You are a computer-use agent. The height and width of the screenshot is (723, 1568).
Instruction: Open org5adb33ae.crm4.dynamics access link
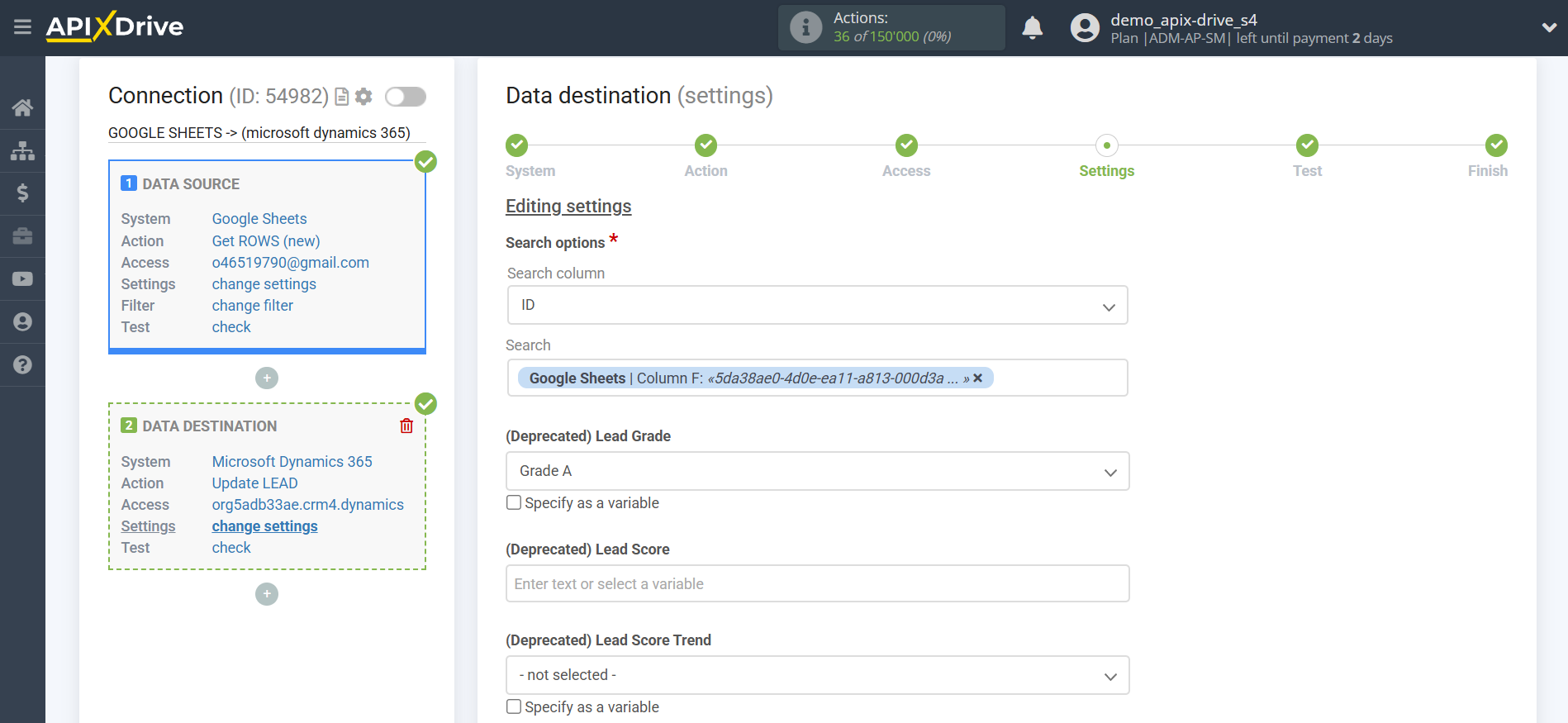click(307, 504)
